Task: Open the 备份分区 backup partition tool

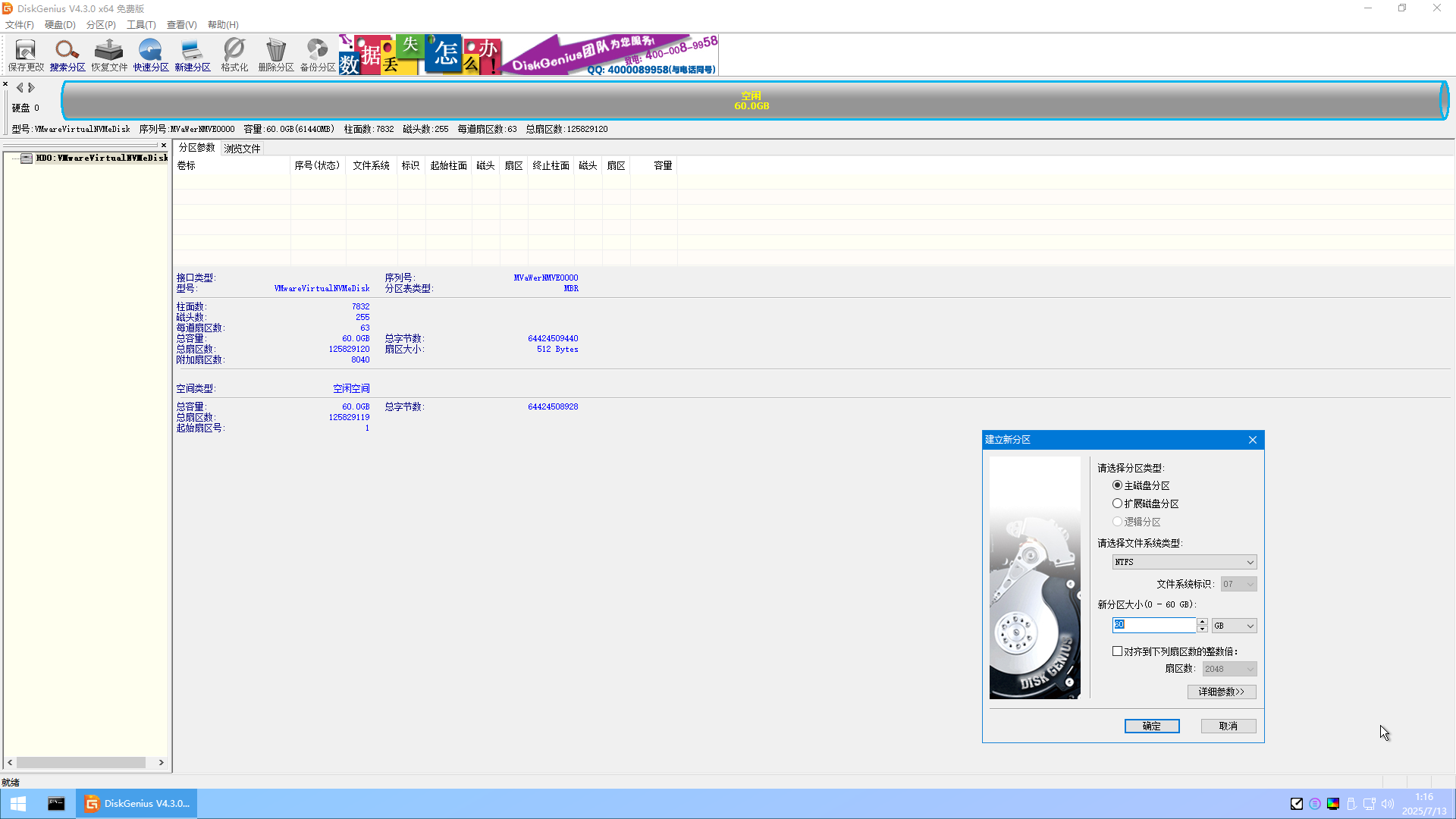Action: pyautogui.click(x=318, y=55)
